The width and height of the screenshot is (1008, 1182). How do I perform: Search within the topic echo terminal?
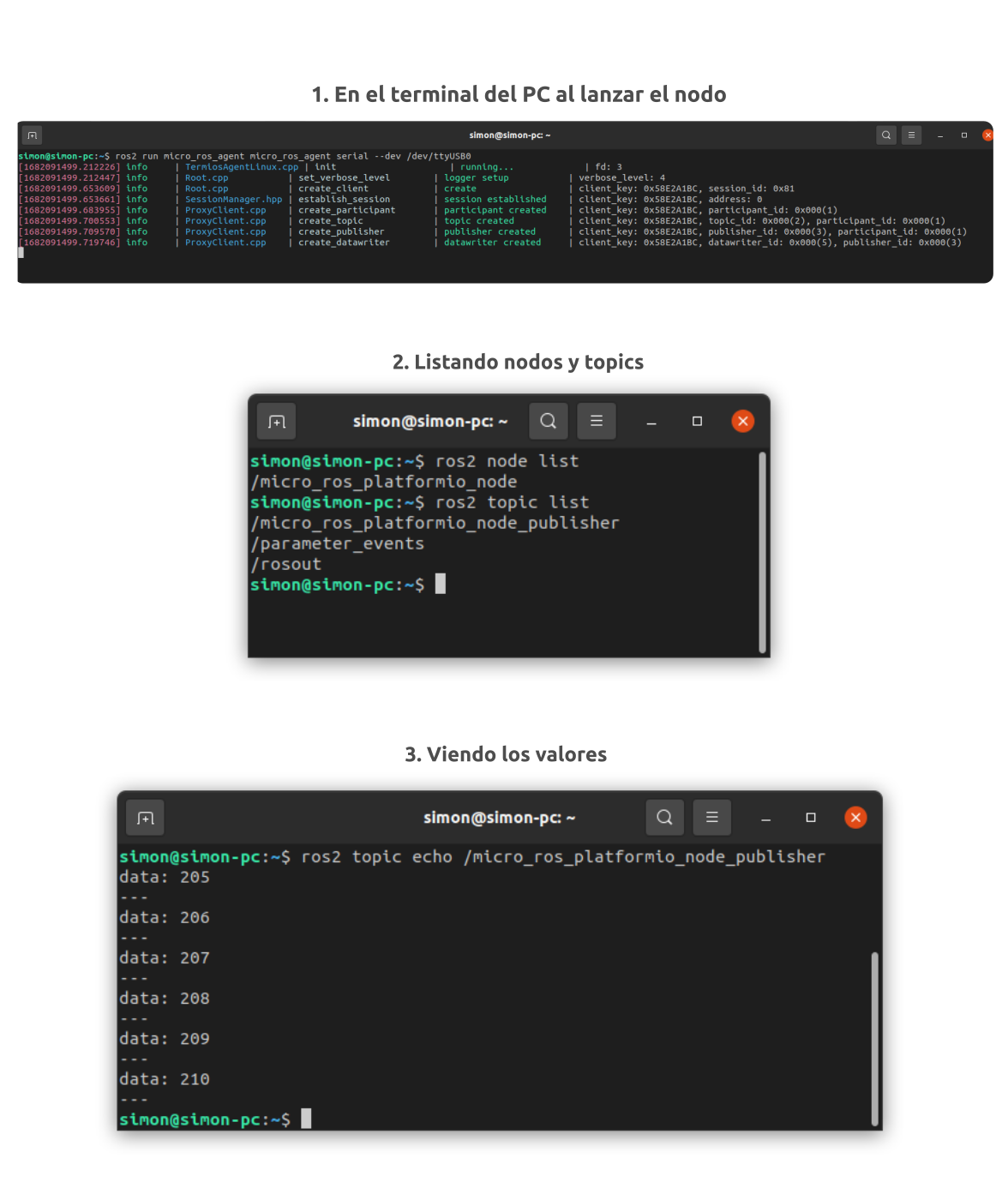(x=664, y=818)
